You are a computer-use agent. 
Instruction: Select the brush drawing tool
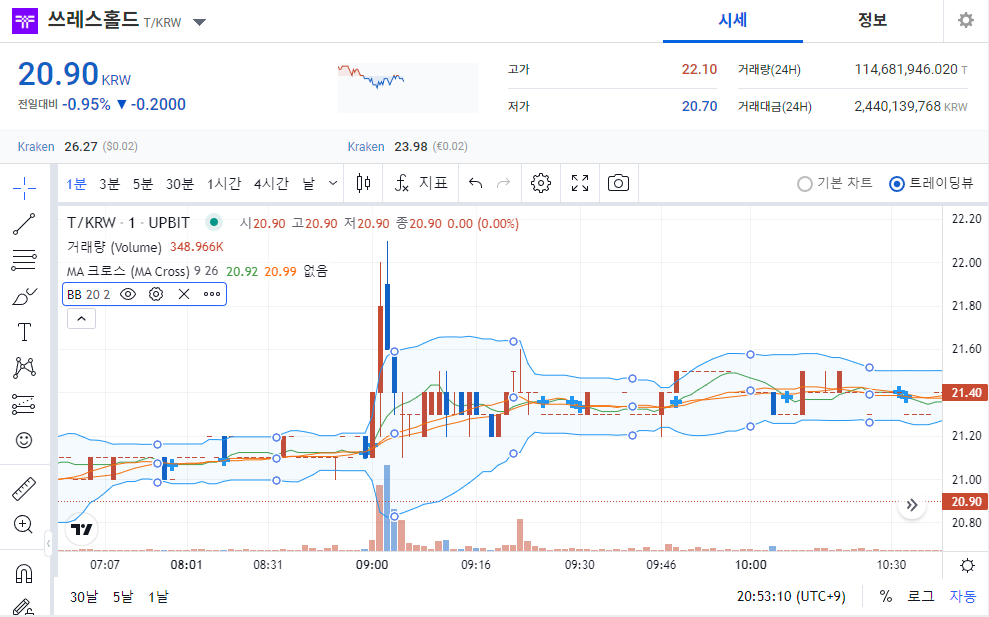(24, 296)
